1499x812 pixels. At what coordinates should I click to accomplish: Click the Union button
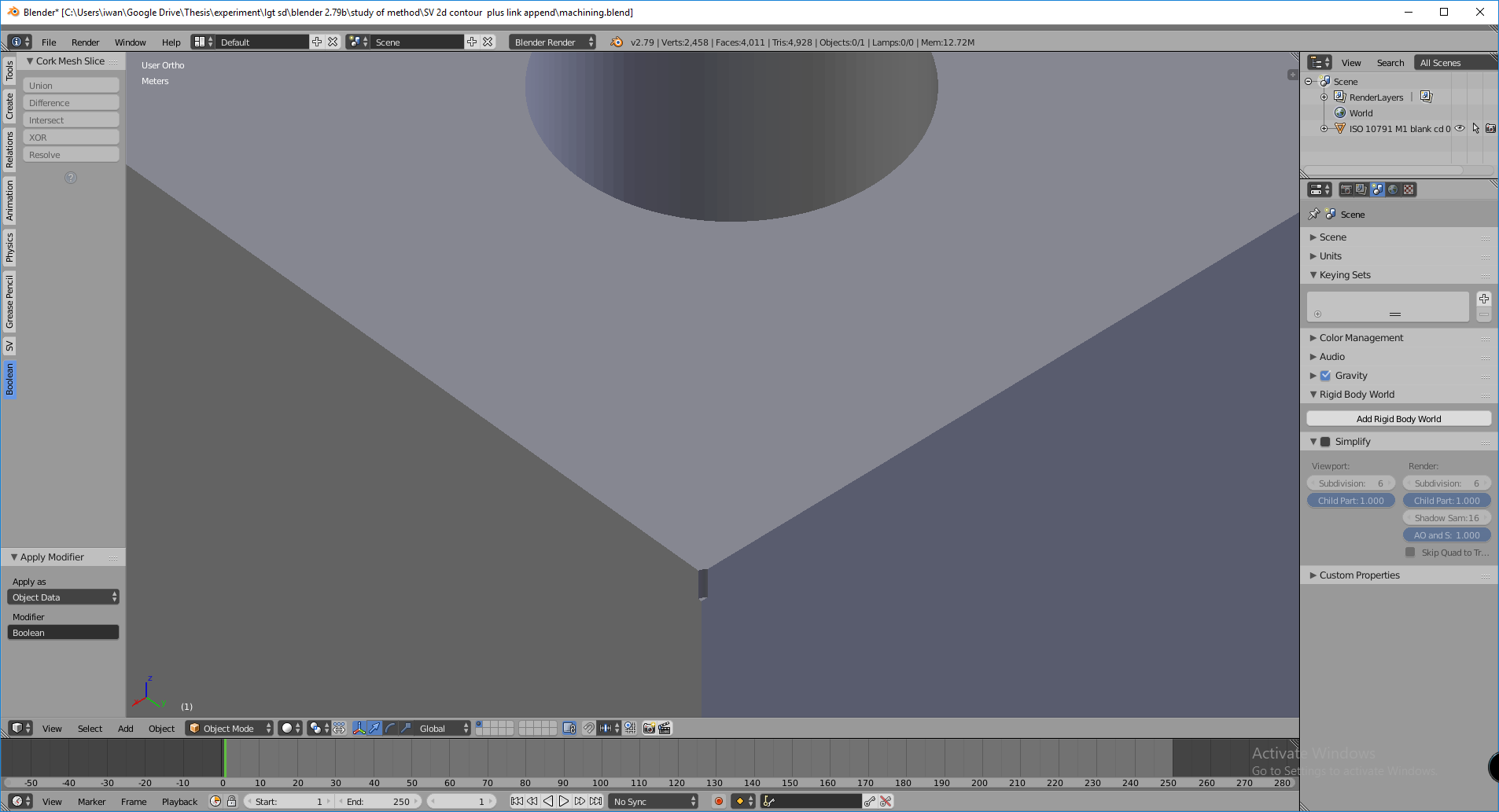[x=71, y=85]
